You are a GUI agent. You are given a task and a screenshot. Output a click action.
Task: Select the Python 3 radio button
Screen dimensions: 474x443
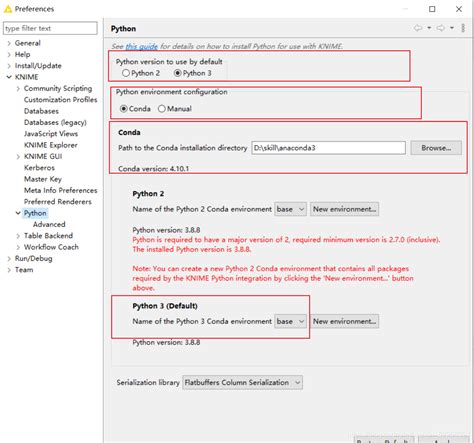[178, 73]
